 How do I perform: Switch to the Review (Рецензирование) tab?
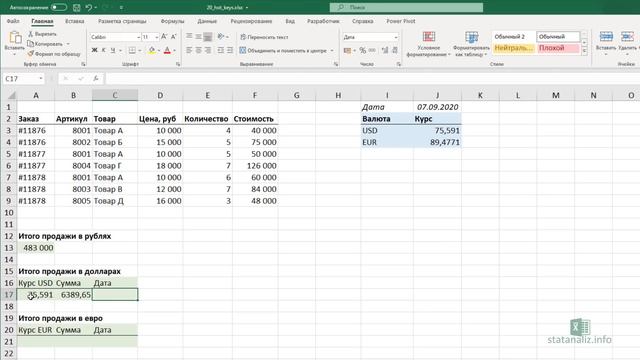(251, 21)
